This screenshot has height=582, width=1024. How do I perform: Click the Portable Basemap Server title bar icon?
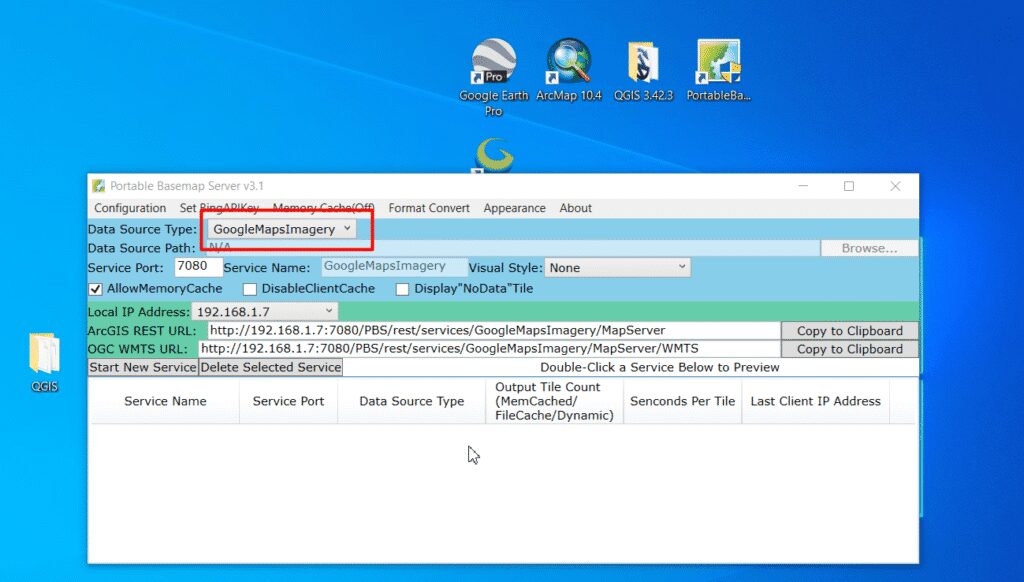click(x=99, y=186)
